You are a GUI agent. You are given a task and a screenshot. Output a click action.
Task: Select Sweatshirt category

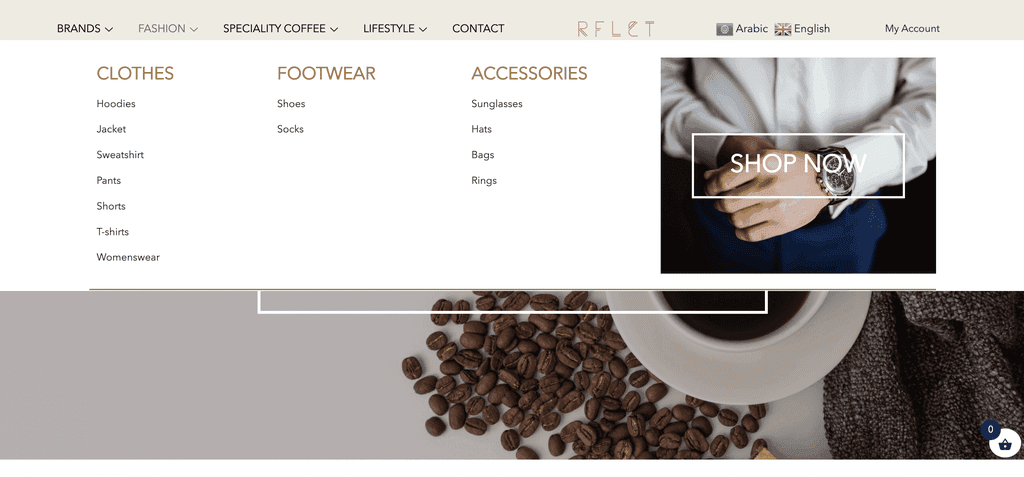coord(120,155)
